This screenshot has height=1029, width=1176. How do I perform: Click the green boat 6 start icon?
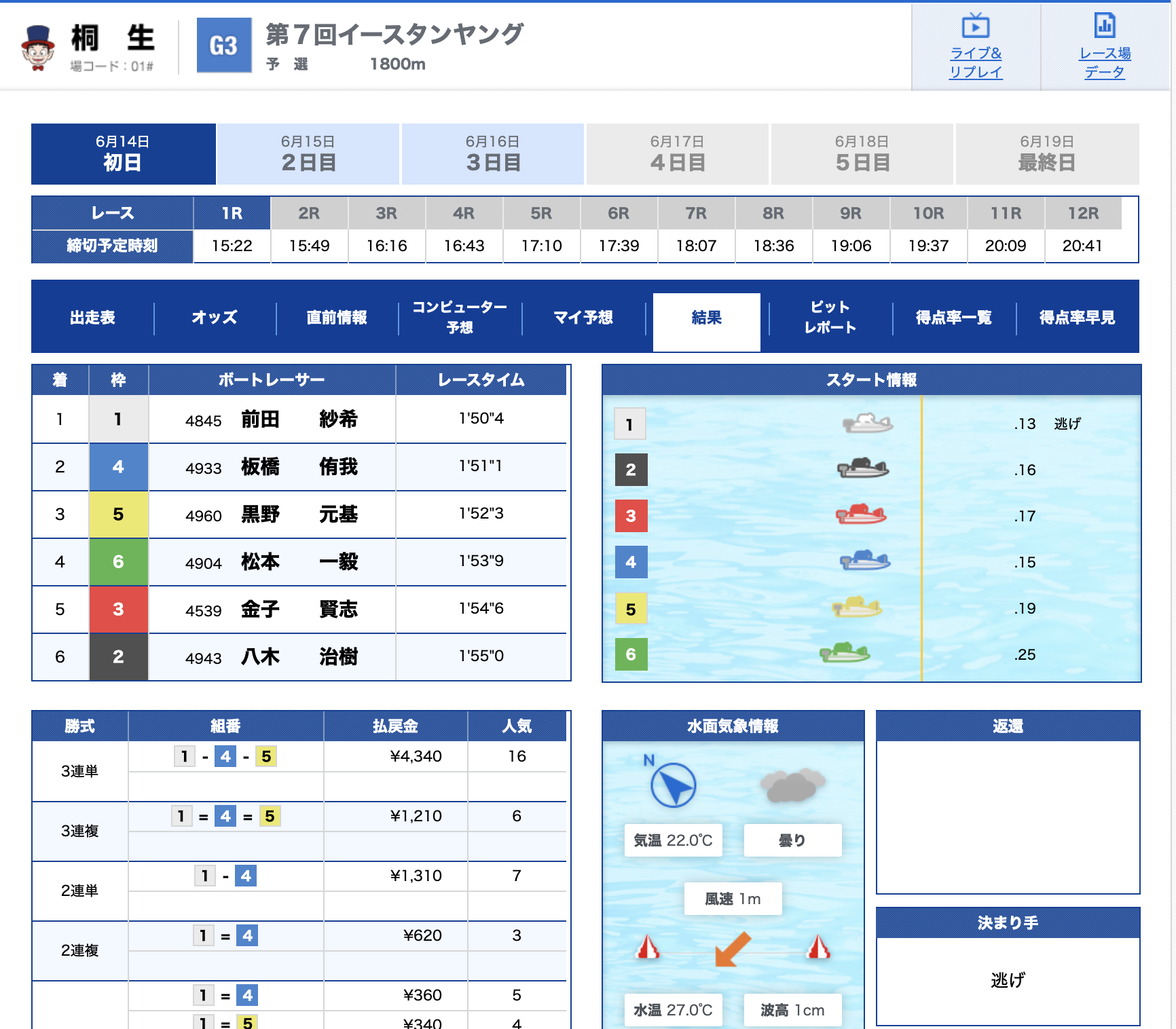click(844, 654)
